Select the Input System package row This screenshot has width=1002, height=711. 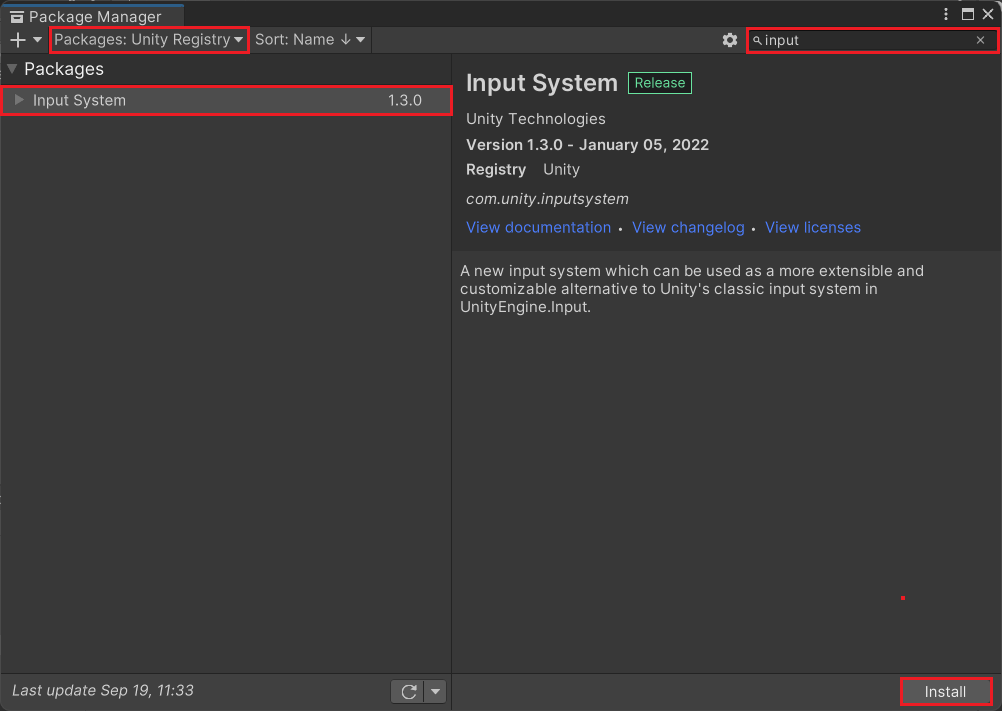[226, 100]
